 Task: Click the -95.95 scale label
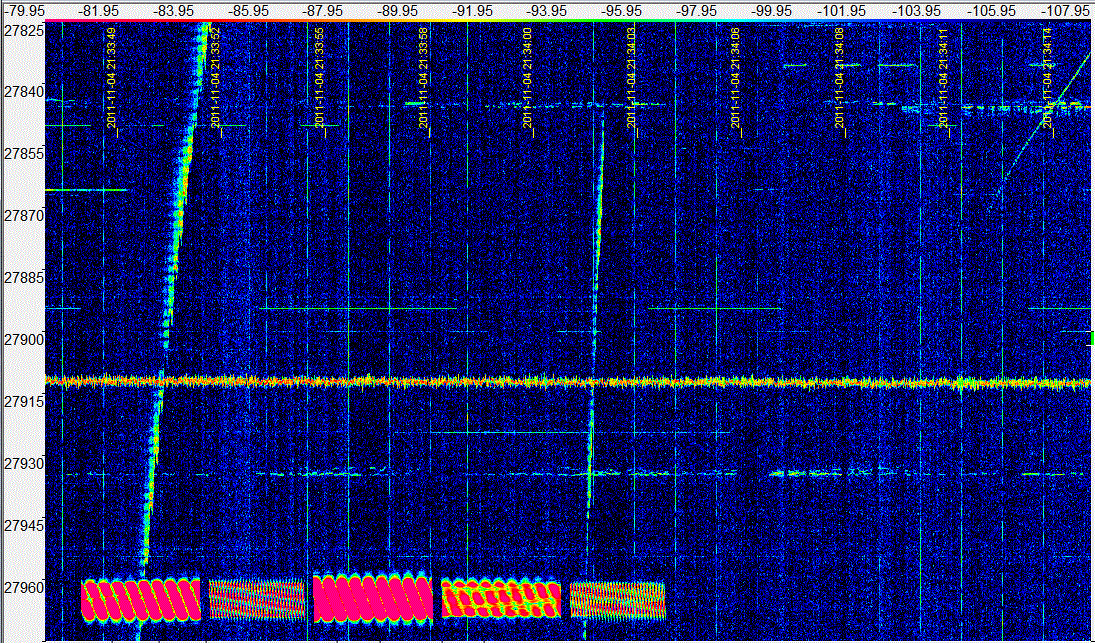pyautogui.click(x=622, y=11)
